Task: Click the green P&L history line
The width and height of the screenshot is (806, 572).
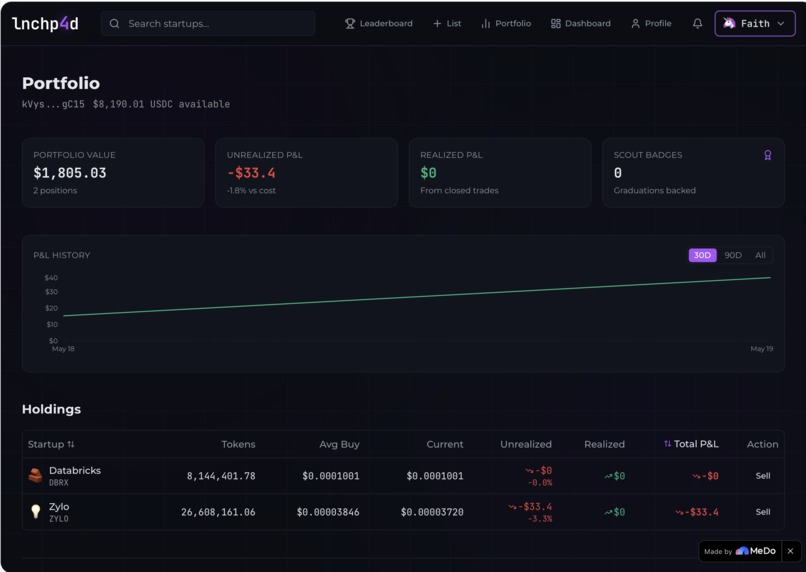Action: point(416,297)
